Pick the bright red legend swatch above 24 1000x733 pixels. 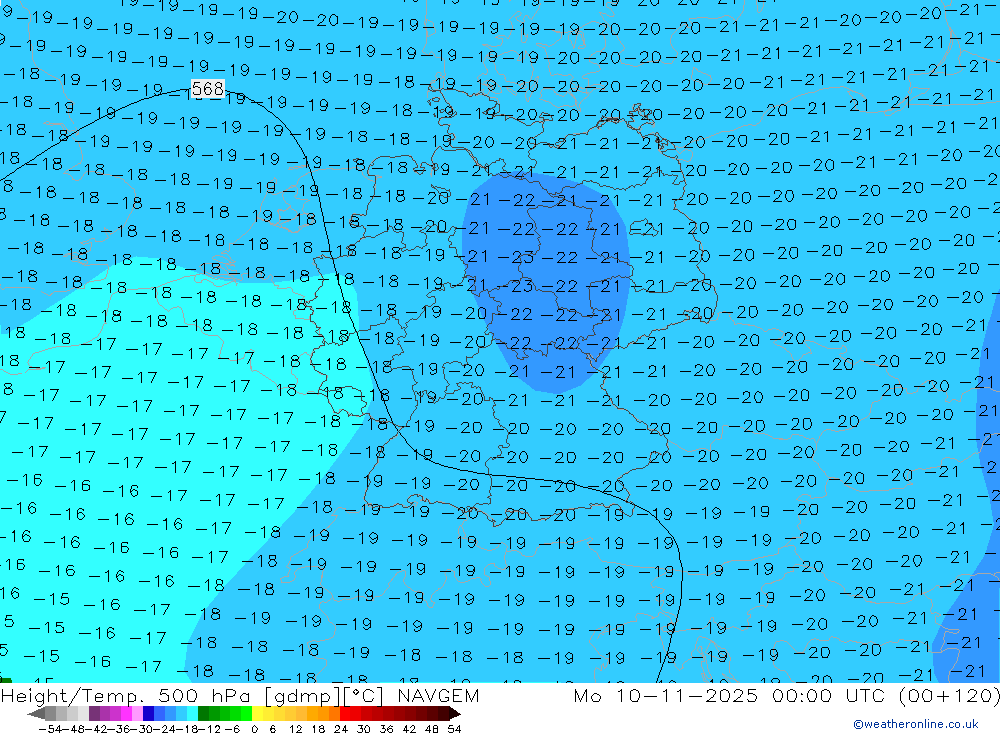point(345,714)
